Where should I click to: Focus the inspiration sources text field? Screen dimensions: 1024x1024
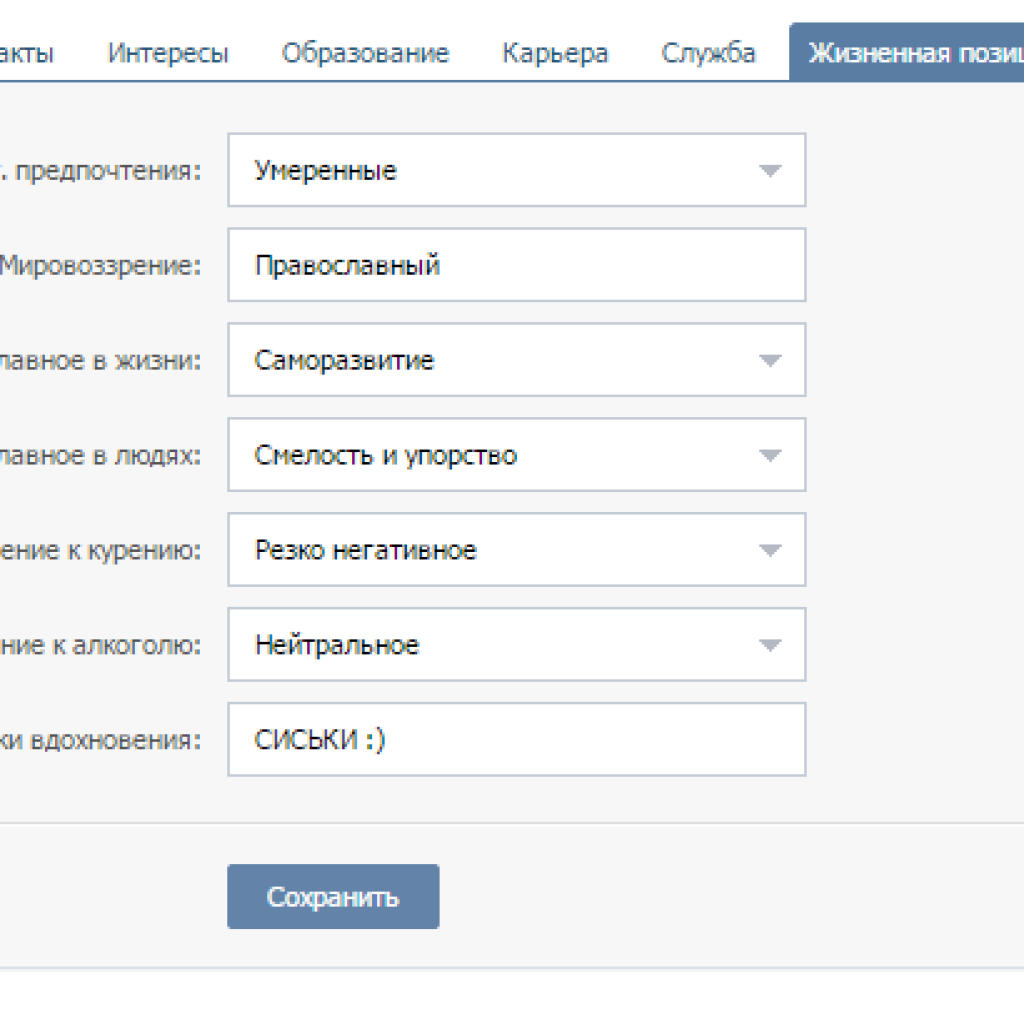516,740
